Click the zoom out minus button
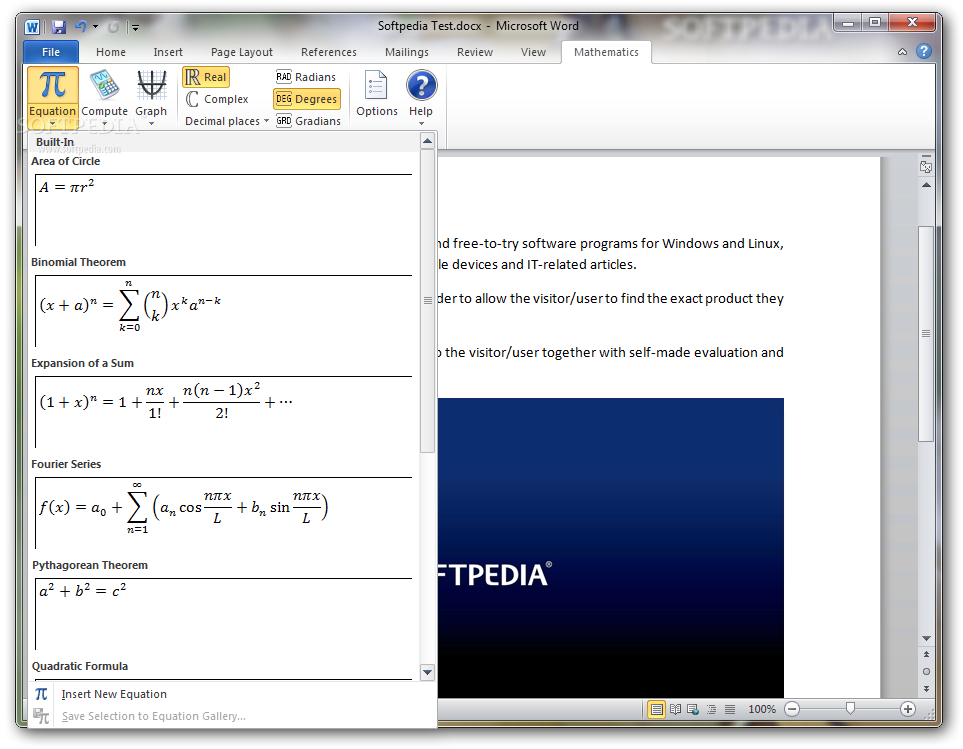 [792, 710]
